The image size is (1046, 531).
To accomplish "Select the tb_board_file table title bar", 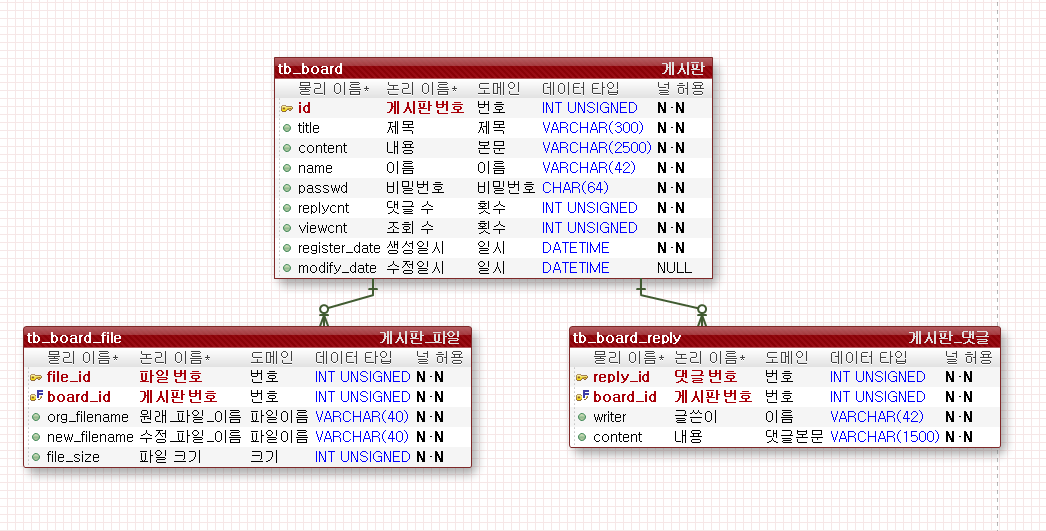I will click(247, 338).
